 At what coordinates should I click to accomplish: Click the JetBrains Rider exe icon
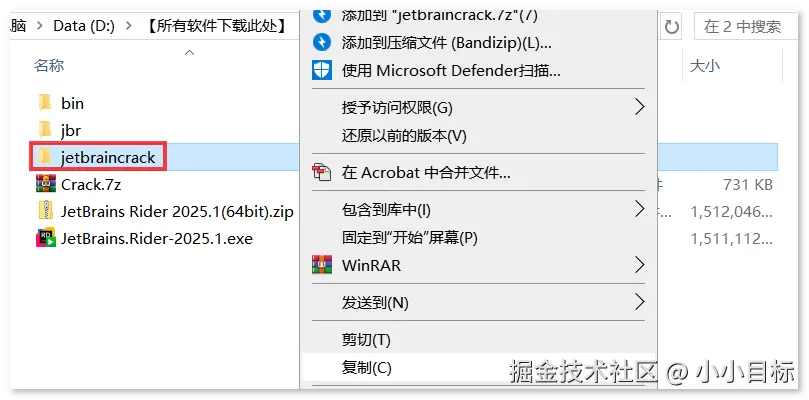tap(46, 238)
